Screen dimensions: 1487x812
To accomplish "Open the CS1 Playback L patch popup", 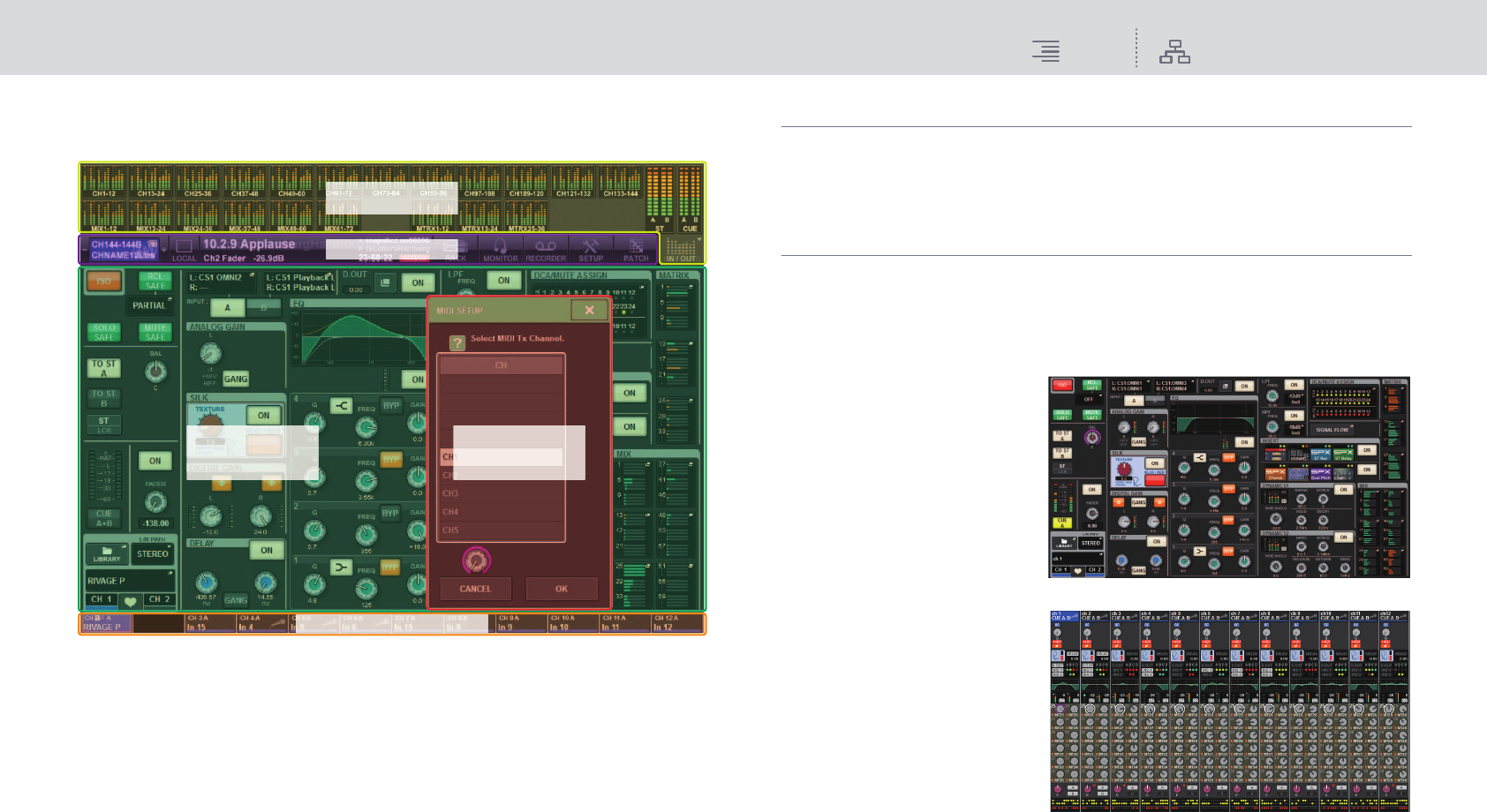I will (x=300, y=282).
